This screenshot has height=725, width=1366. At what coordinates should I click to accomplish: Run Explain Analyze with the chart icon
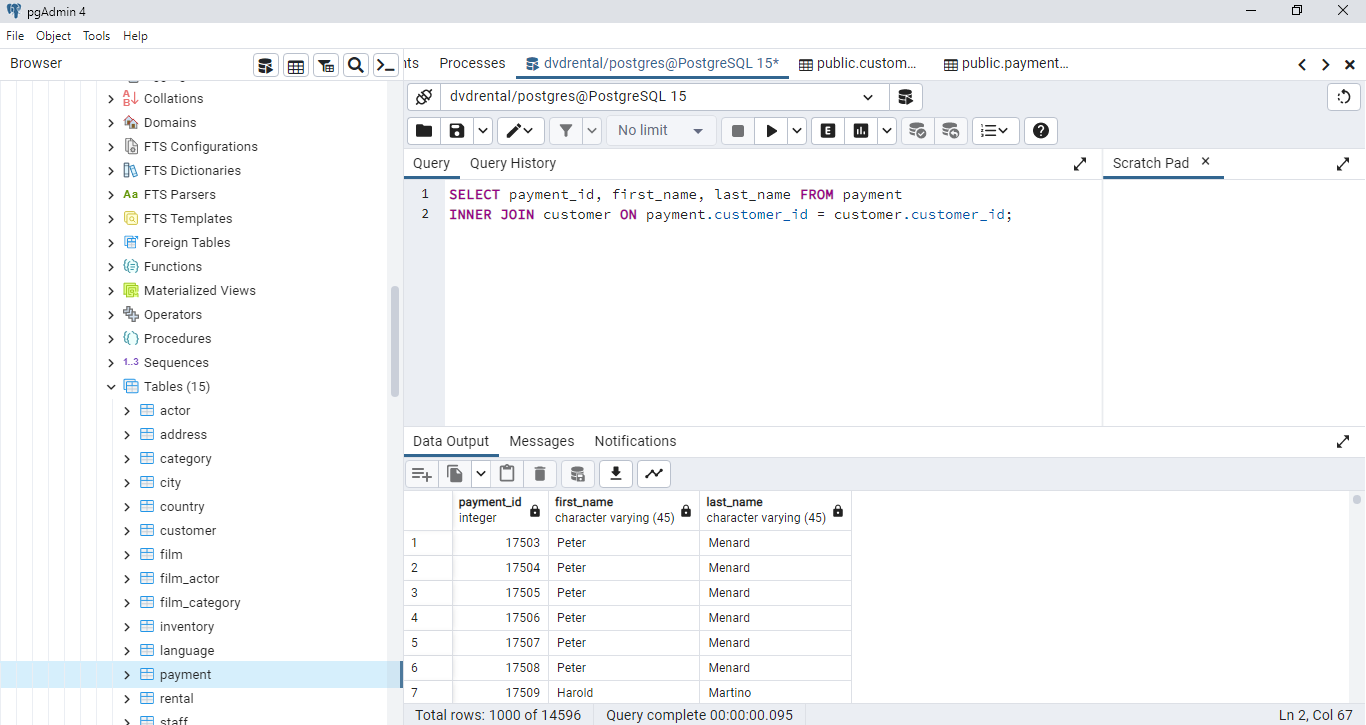click(x=861, y=131)
